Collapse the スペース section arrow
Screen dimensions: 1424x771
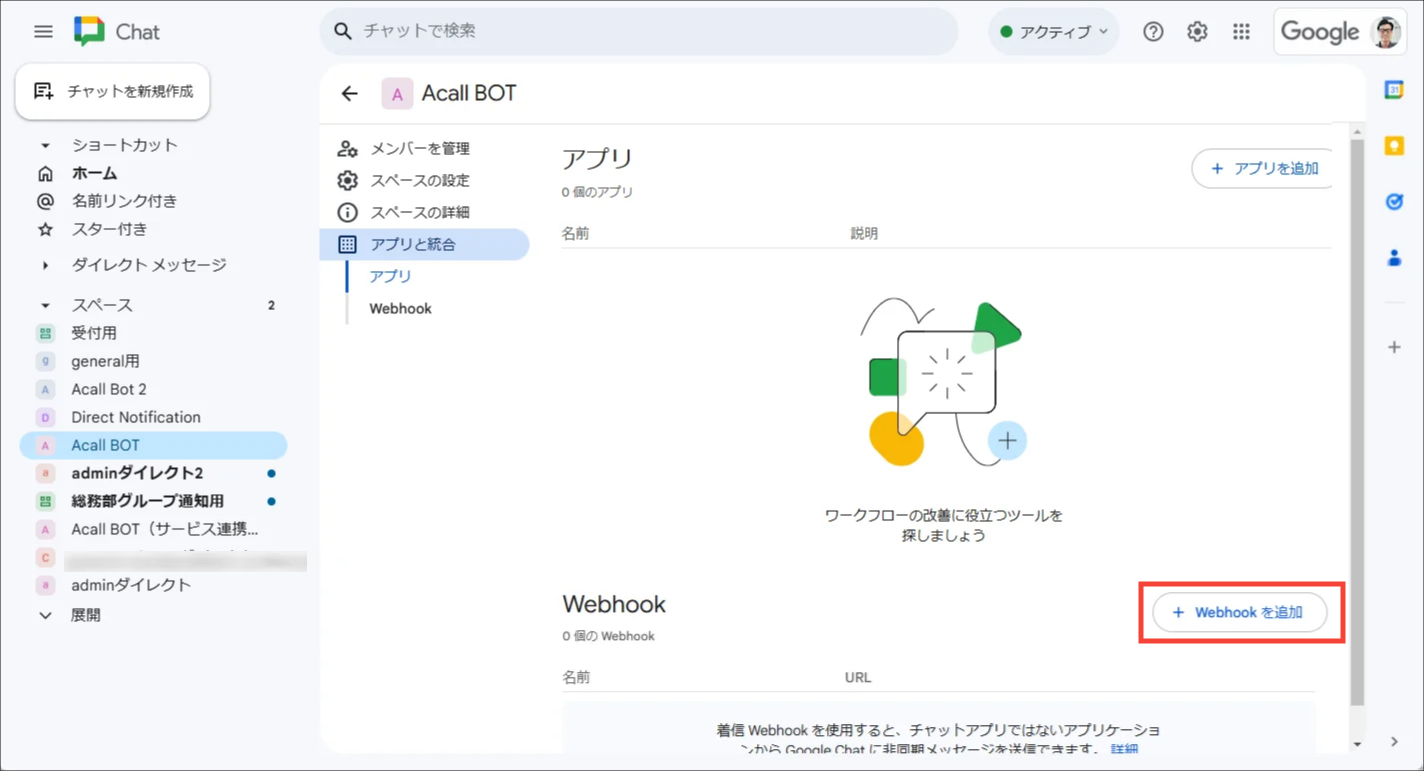pos(45,305)
